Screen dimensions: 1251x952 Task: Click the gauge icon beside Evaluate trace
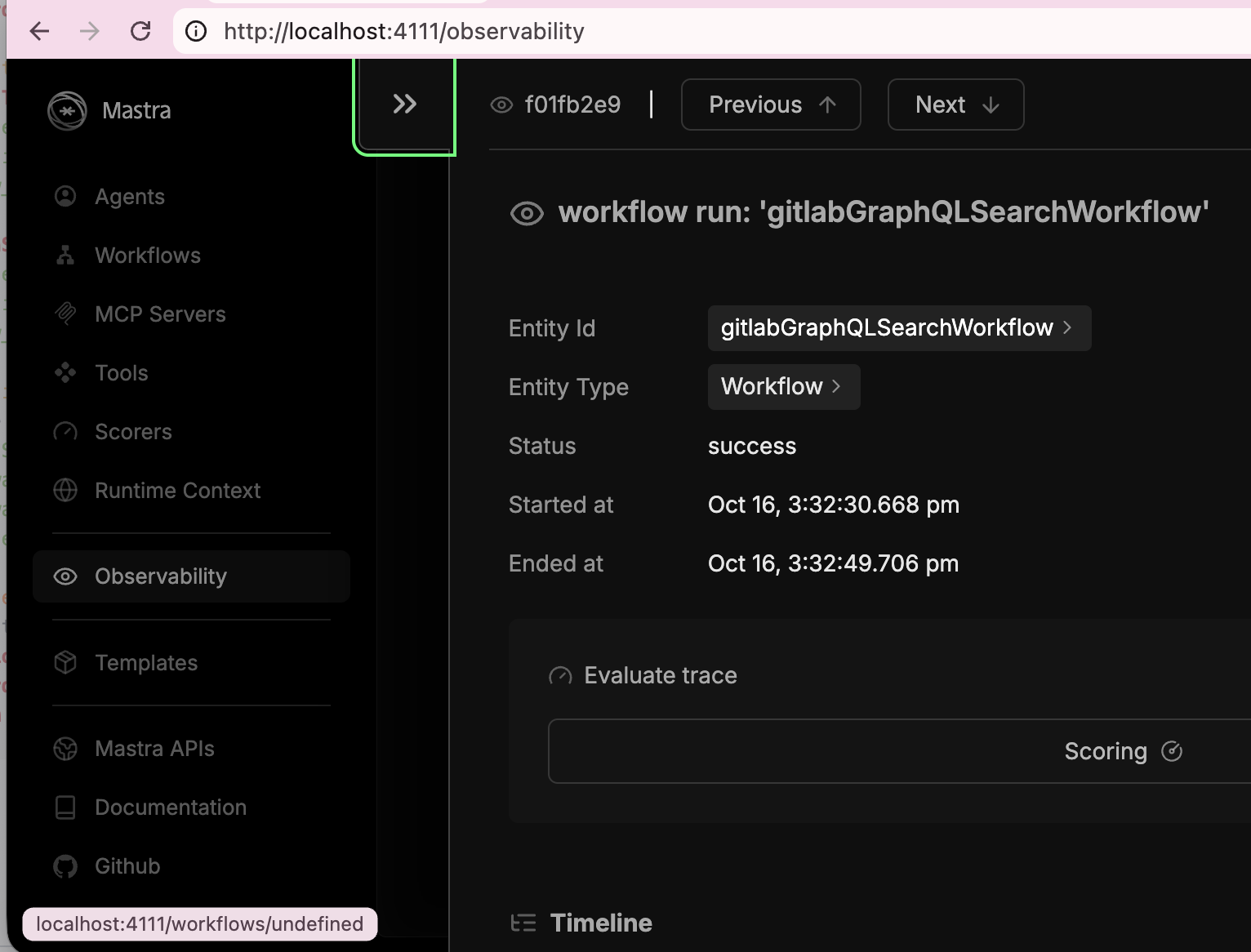[x=560, y=676]
